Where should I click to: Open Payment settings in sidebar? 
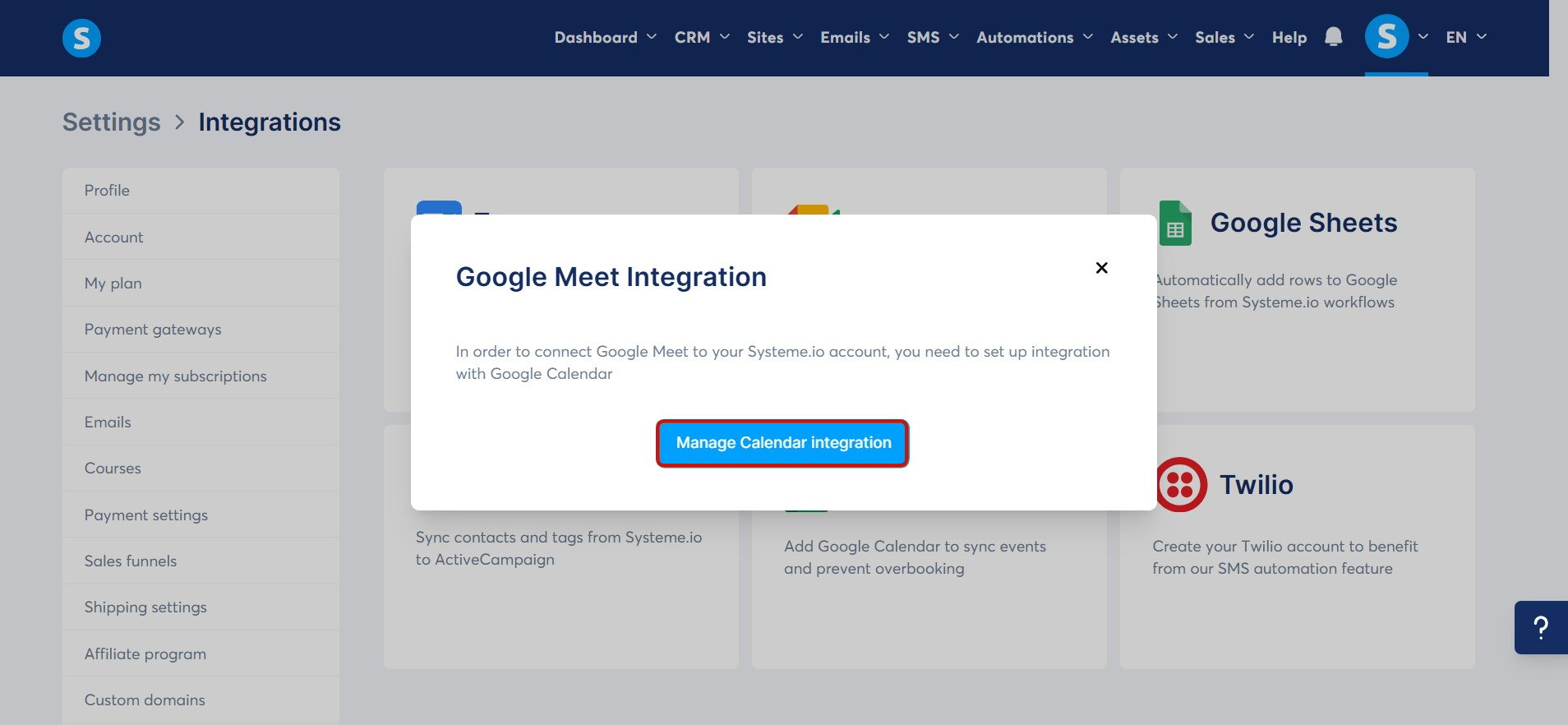click(x=201, y=515)
